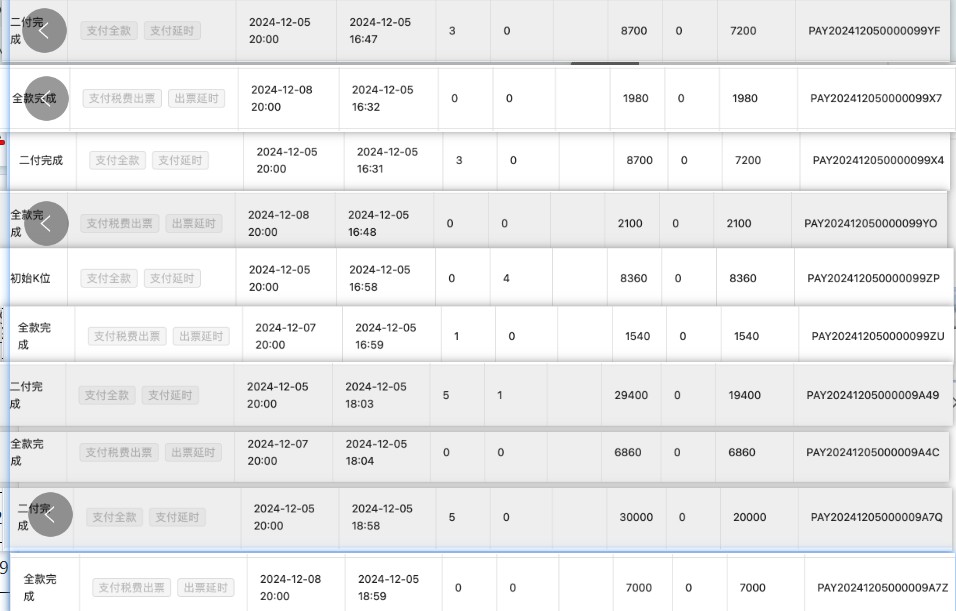This screenshot has width=956, height=611.
Task: Click the horizontal scrollbar under the first row
Action: (605, 63)
